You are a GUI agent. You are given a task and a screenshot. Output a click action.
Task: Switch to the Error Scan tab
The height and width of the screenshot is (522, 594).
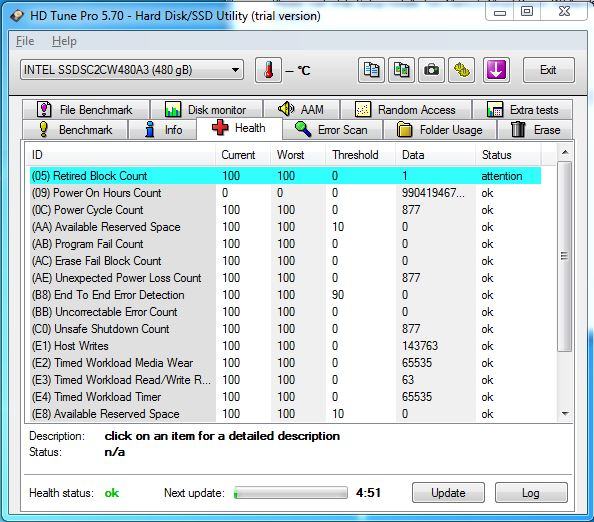click(x=333, y=130)
